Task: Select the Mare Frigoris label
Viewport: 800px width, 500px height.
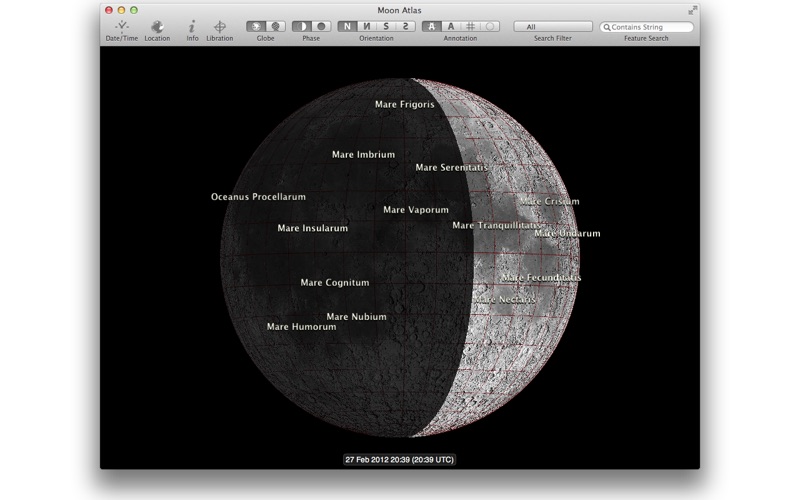Action: click(x=405, y=104)
